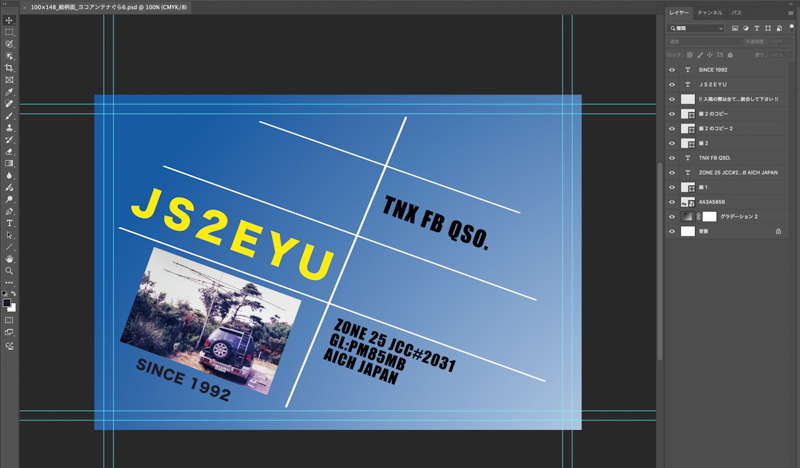Click the lock icon on the 背景 layer
The width and height of the screenshot is (800, 468).
(778, 231)
